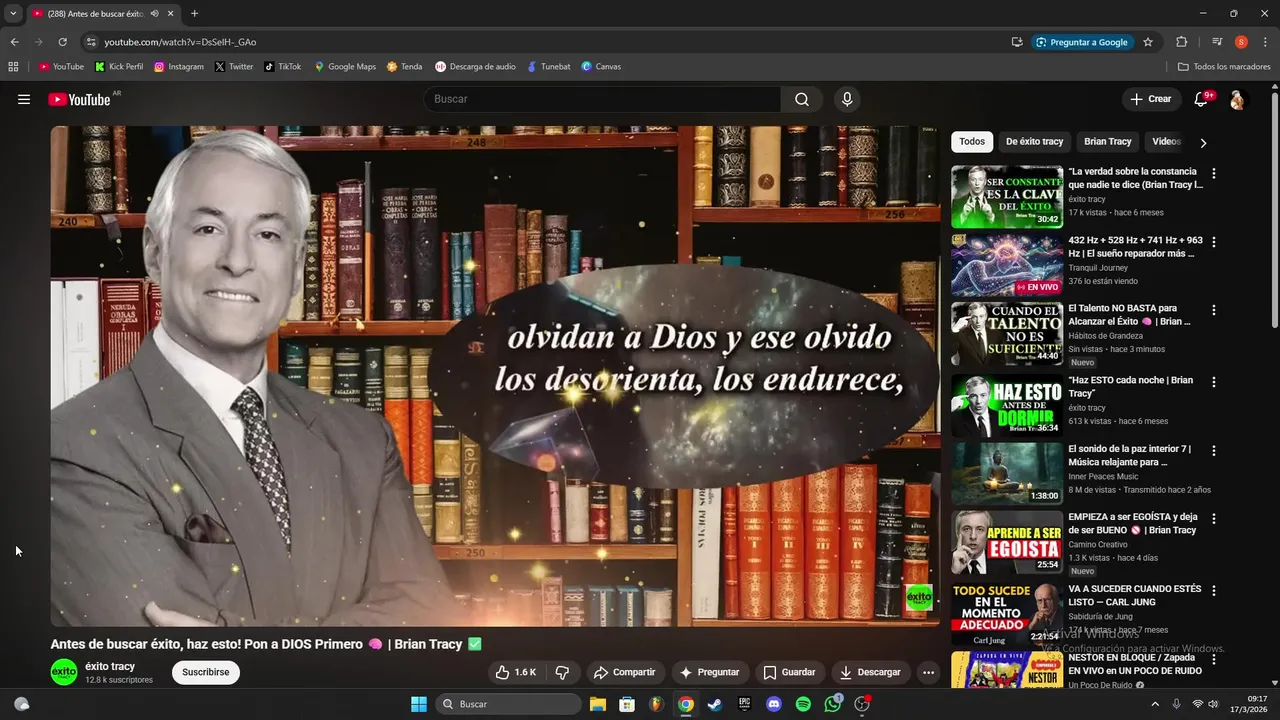Open the YouTube bookmark
The height and width of the screenshot is (720, 1280).
tap(61, 67)
